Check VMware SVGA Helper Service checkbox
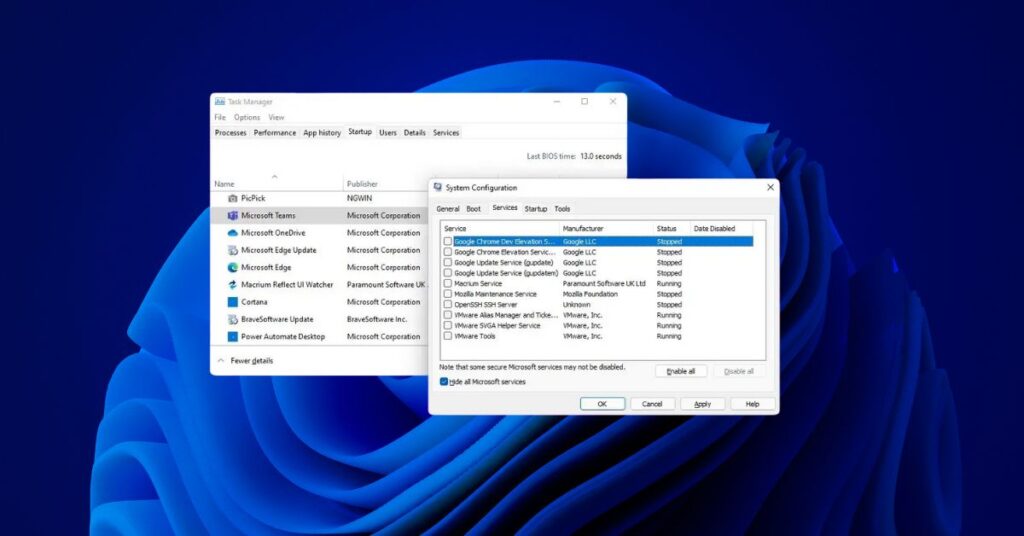 point(447,325)
